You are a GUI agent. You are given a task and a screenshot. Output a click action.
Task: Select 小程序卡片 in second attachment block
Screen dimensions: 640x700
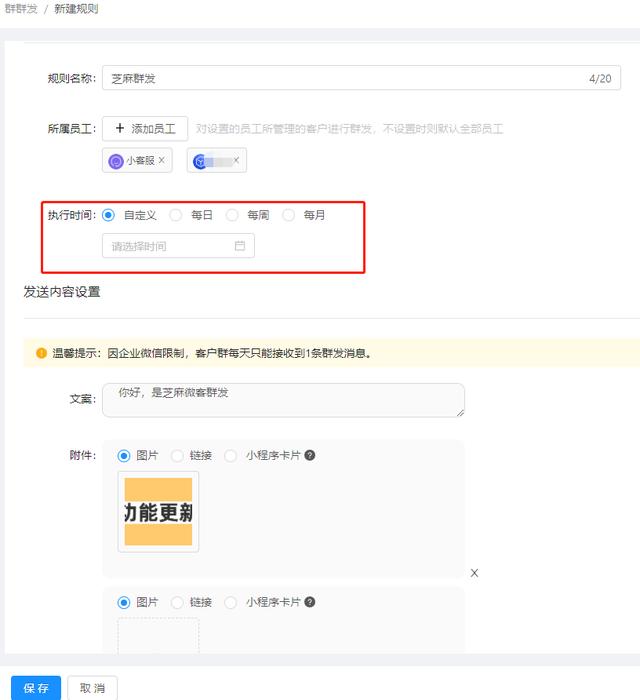232,602
